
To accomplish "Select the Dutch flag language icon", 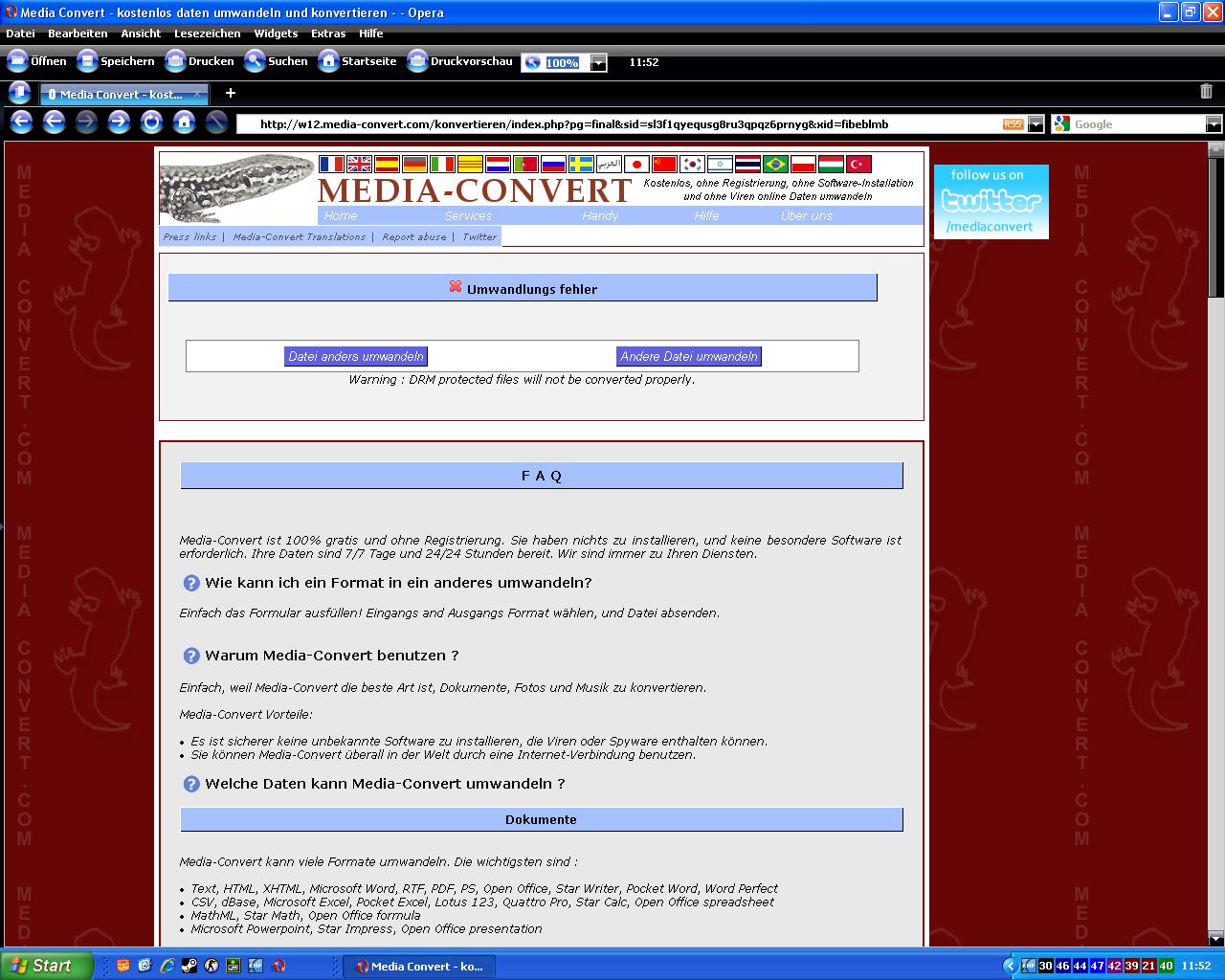I will click(498, 165).
